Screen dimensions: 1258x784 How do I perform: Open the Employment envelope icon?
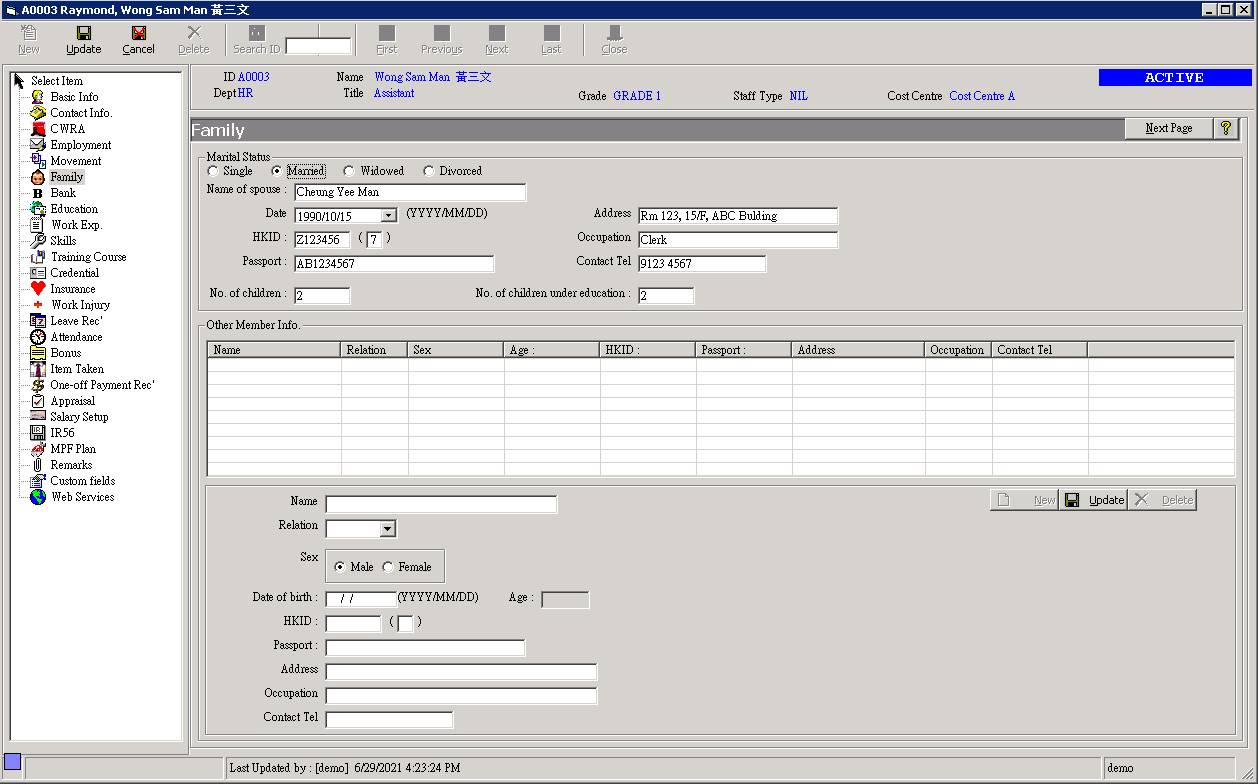coord(38,145)
